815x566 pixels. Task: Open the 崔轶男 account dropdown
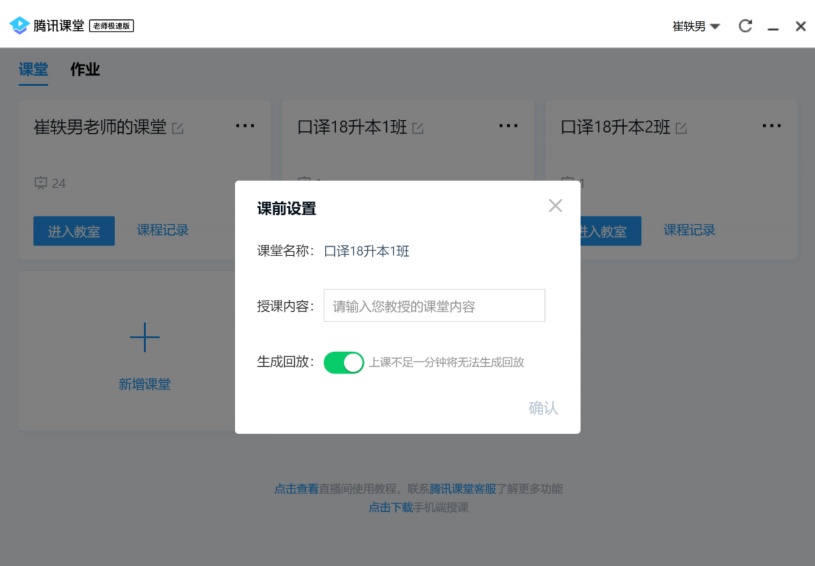[x=696, y=26]
